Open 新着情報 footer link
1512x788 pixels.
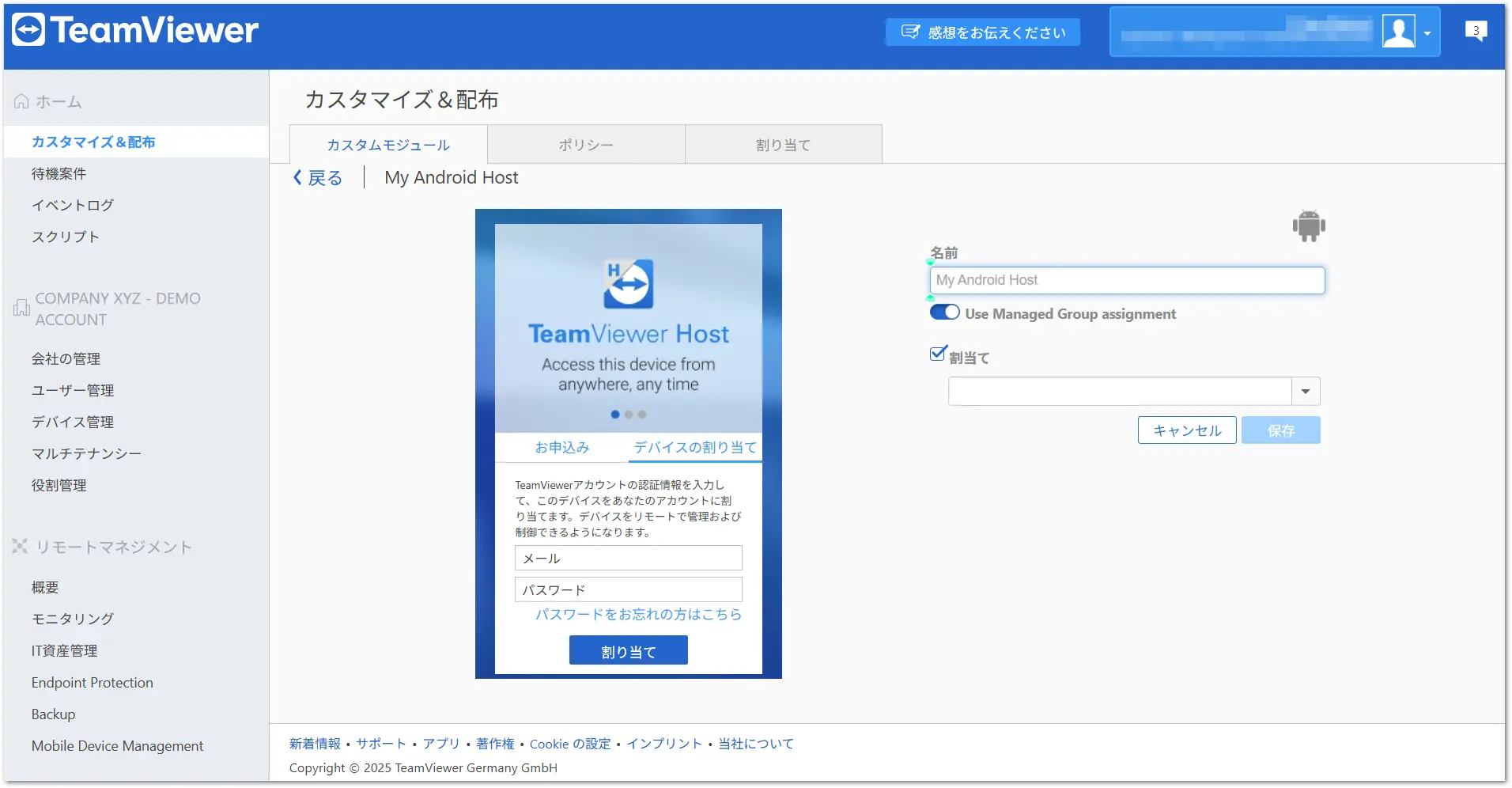point(315,744)
